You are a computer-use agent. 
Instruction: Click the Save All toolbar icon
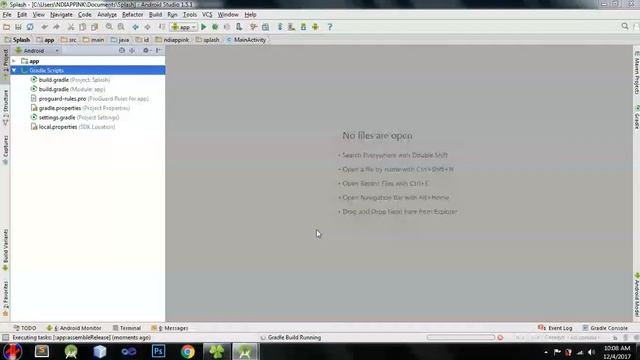tap(18, 27)
